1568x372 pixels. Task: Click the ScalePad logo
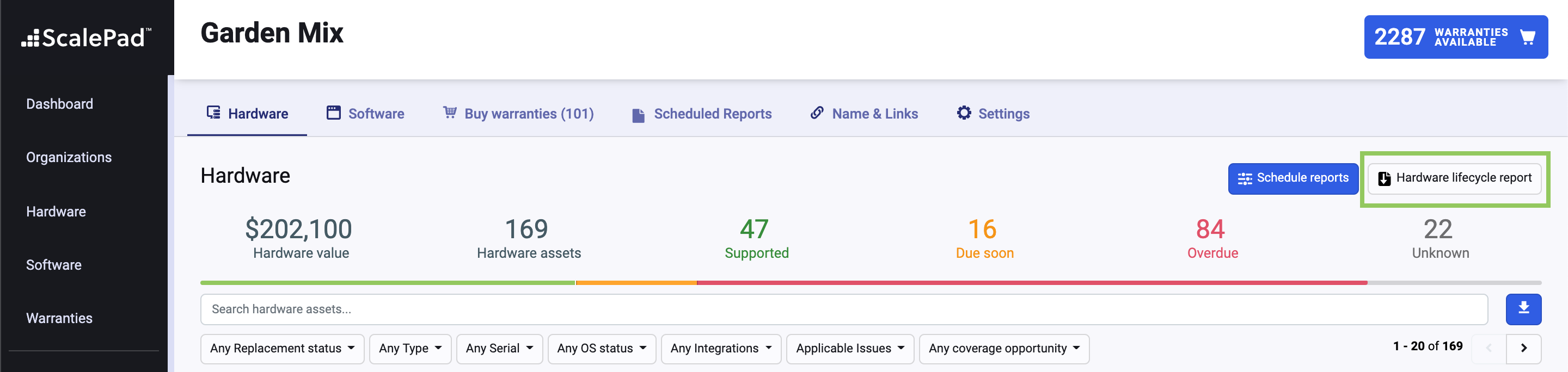pos(87,38)
